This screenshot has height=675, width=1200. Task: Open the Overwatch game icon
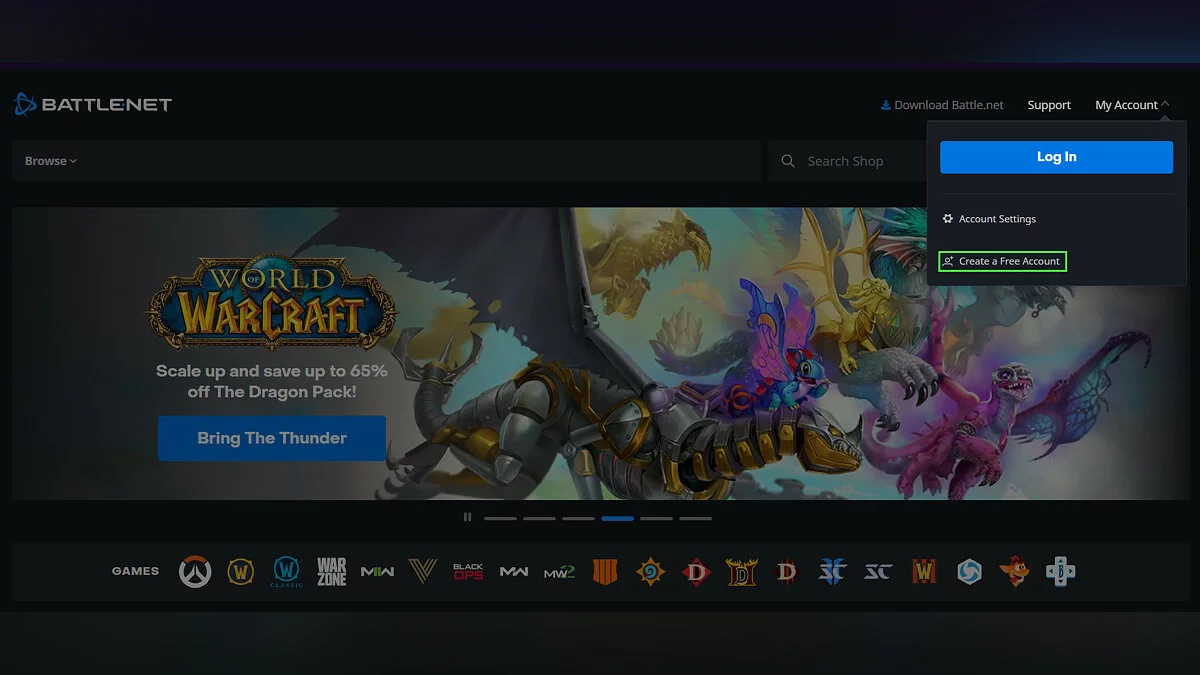pos(195,572)
